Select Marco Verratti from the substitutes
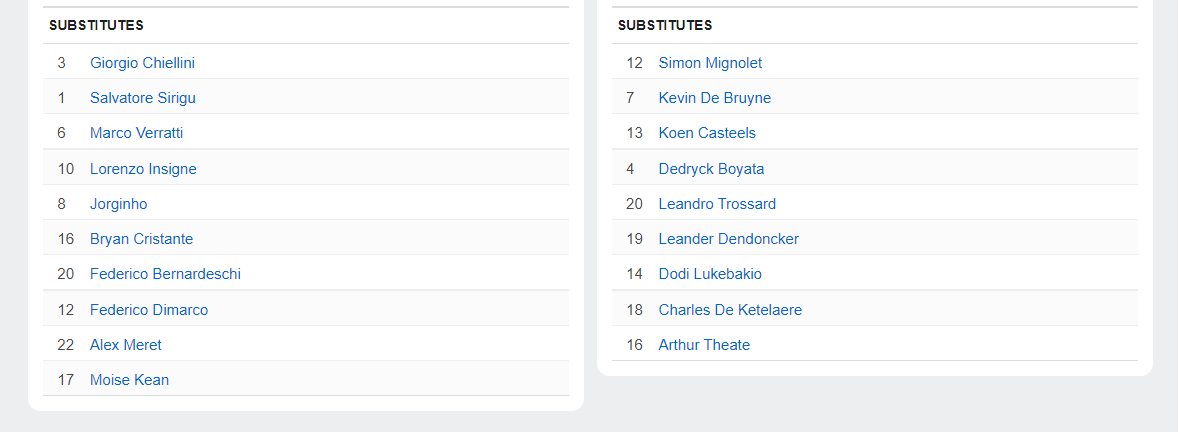The height and width of the screenshot is (432, 1179). pos(136,133)
